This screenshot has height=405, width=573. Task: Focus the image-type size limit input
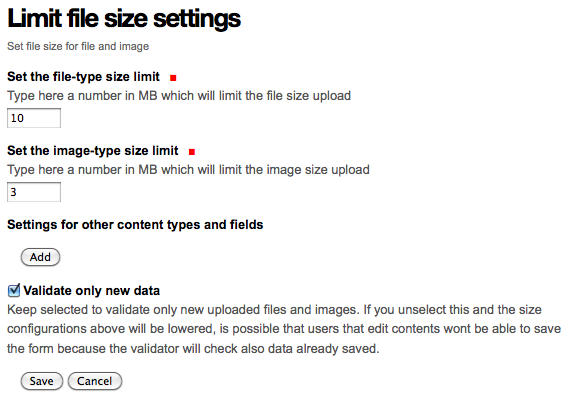click(x=34, y=192)
